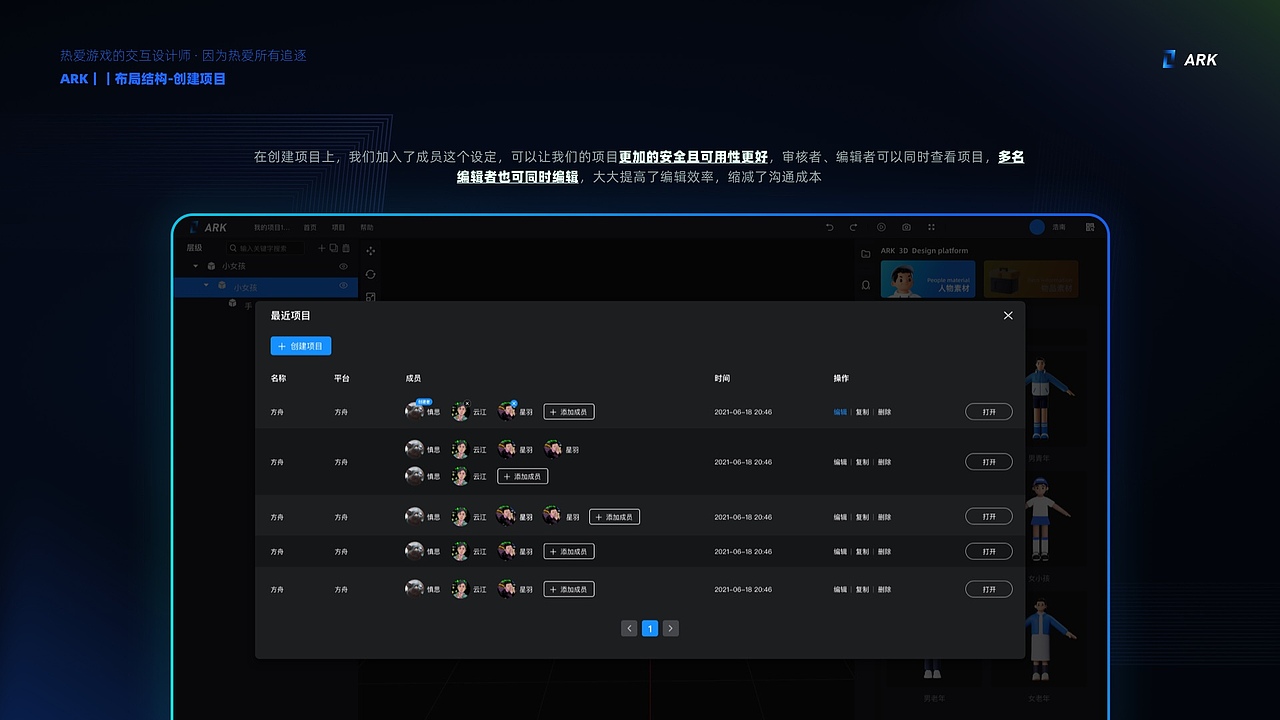Viewport: 1280px width, 720px height.
Task: Open the 人物素材 category card
Action: (928, 279)
